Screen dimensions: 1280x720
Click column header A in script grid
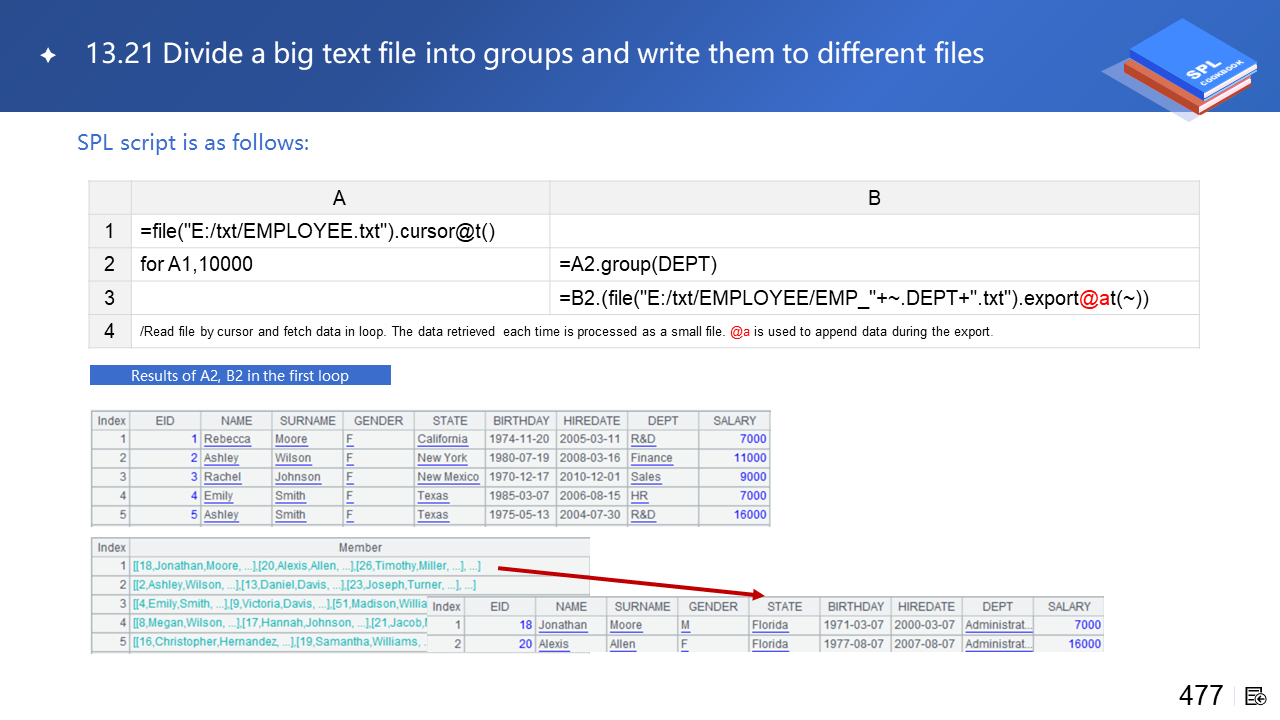pyautogui.click(x=340, y=198)
